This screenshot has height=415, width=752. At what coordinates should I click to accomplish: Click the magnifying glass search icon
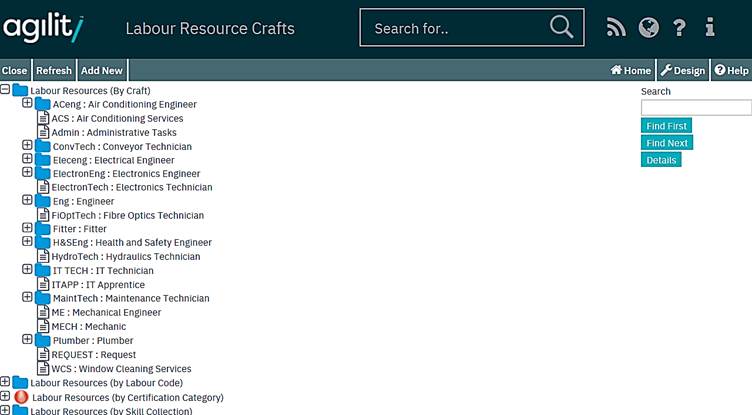tap(562, 27)
